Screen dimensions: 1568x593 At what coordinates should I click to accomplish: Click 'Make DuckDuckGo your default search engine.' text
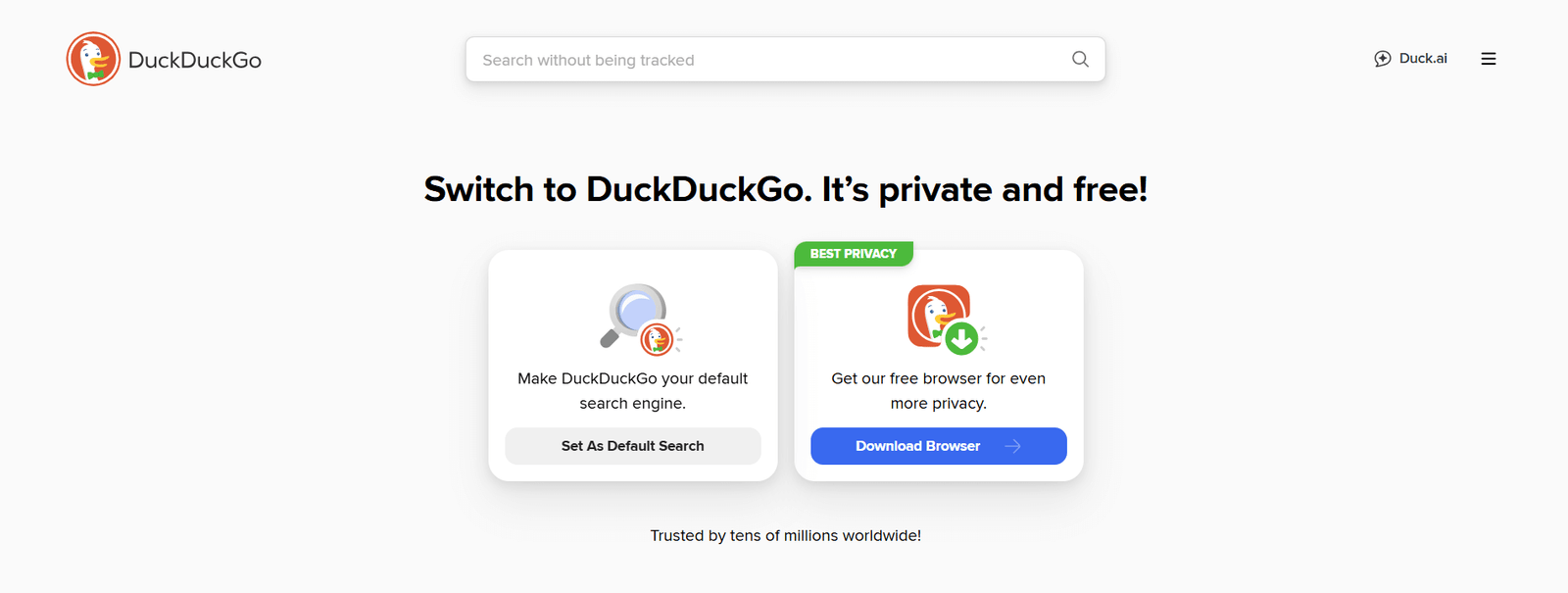(x=633, y=390)
